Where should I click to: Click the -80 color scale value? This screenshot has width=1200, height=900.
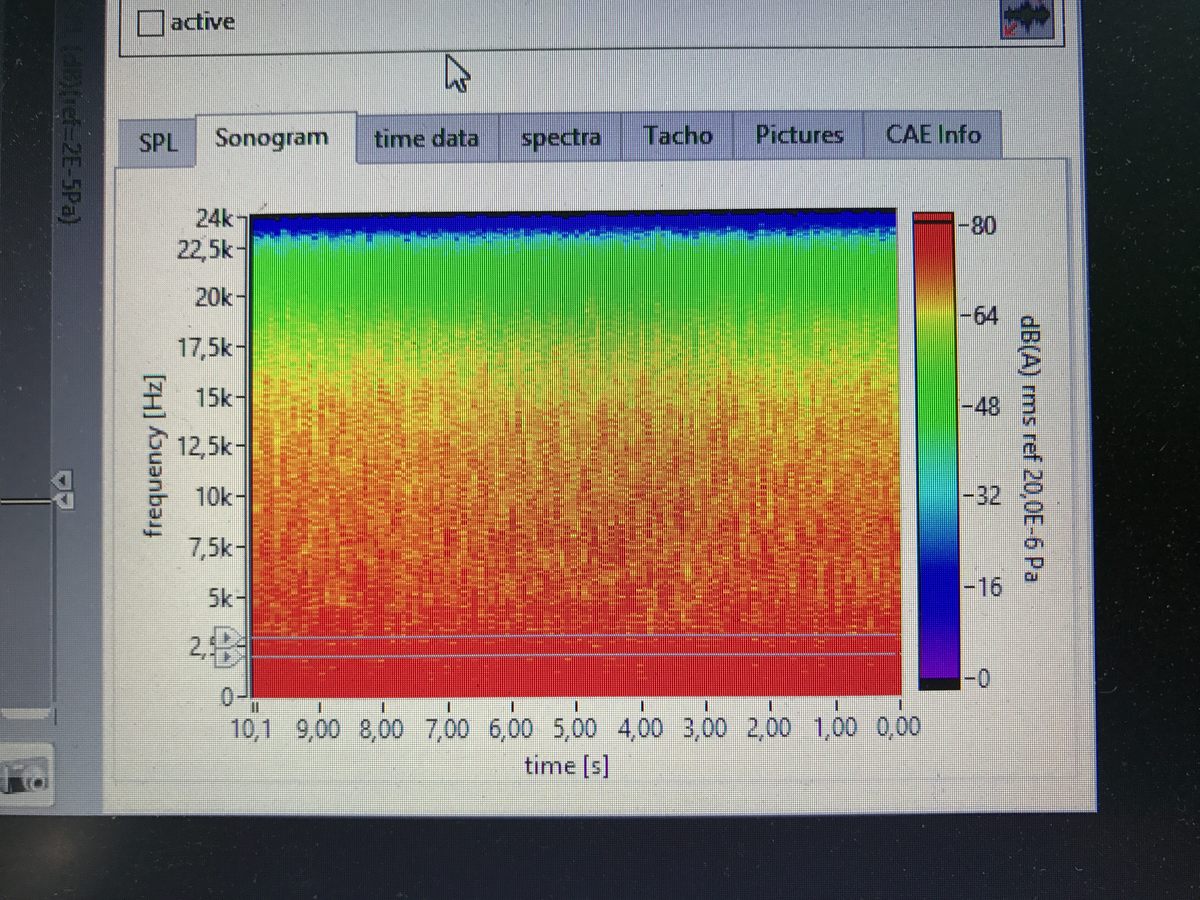click(979, 226)
